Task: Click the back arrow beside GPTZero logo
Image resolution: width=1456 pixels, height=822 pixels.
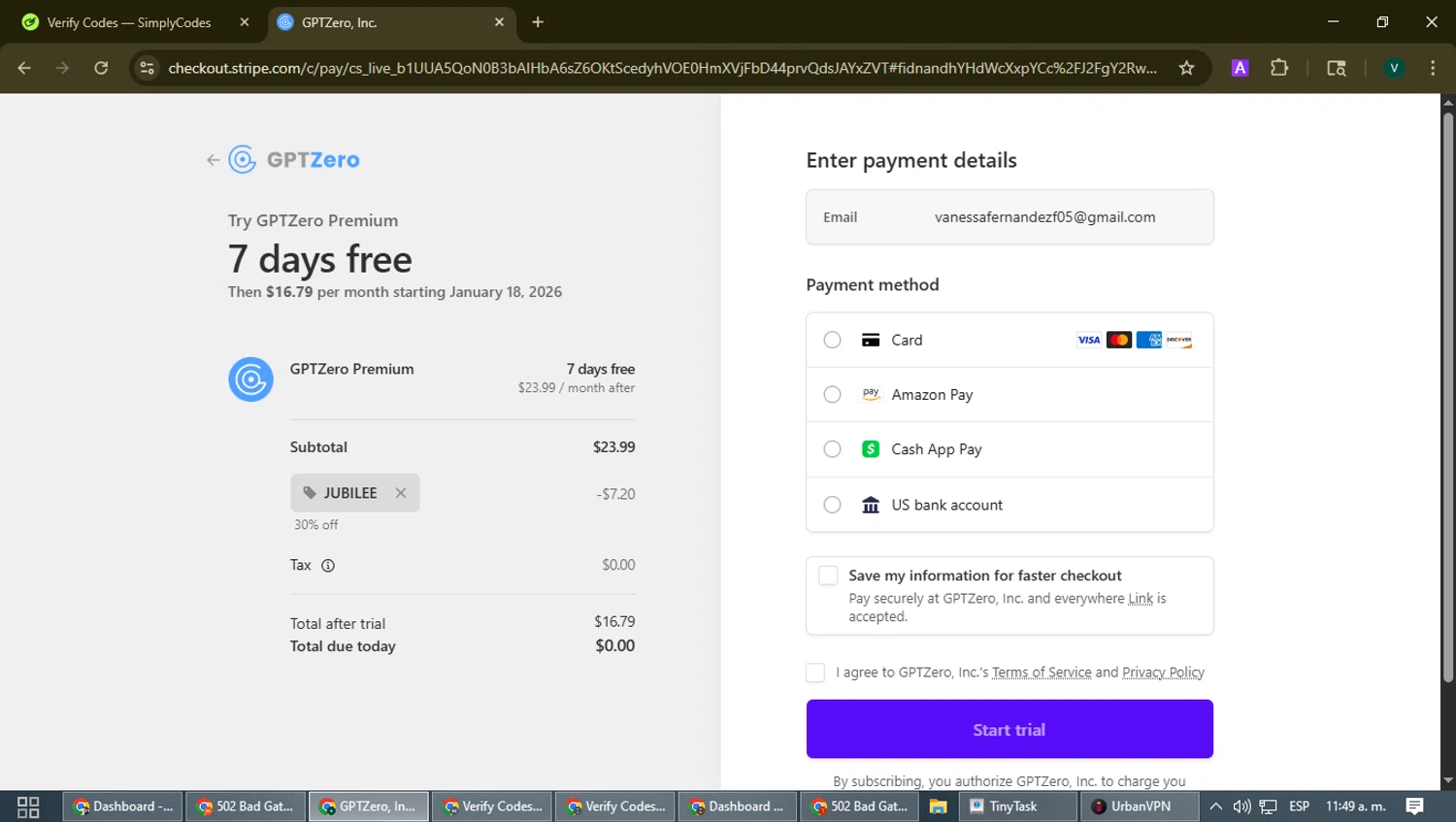Action: pos(213,160)
